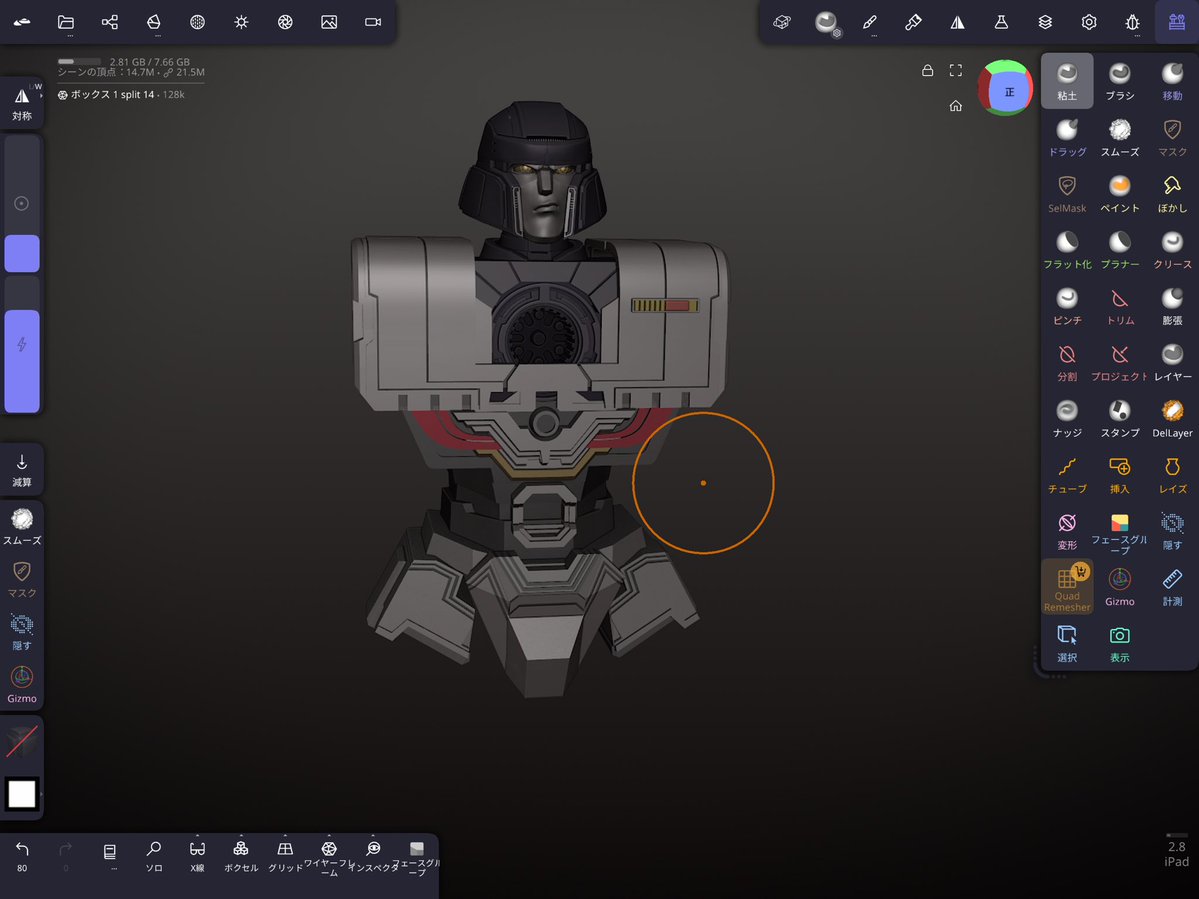This screenshot has width=1199, height=899.
Task: Toggle インスペクタ in bottom bar
Action: click(373, 857)
